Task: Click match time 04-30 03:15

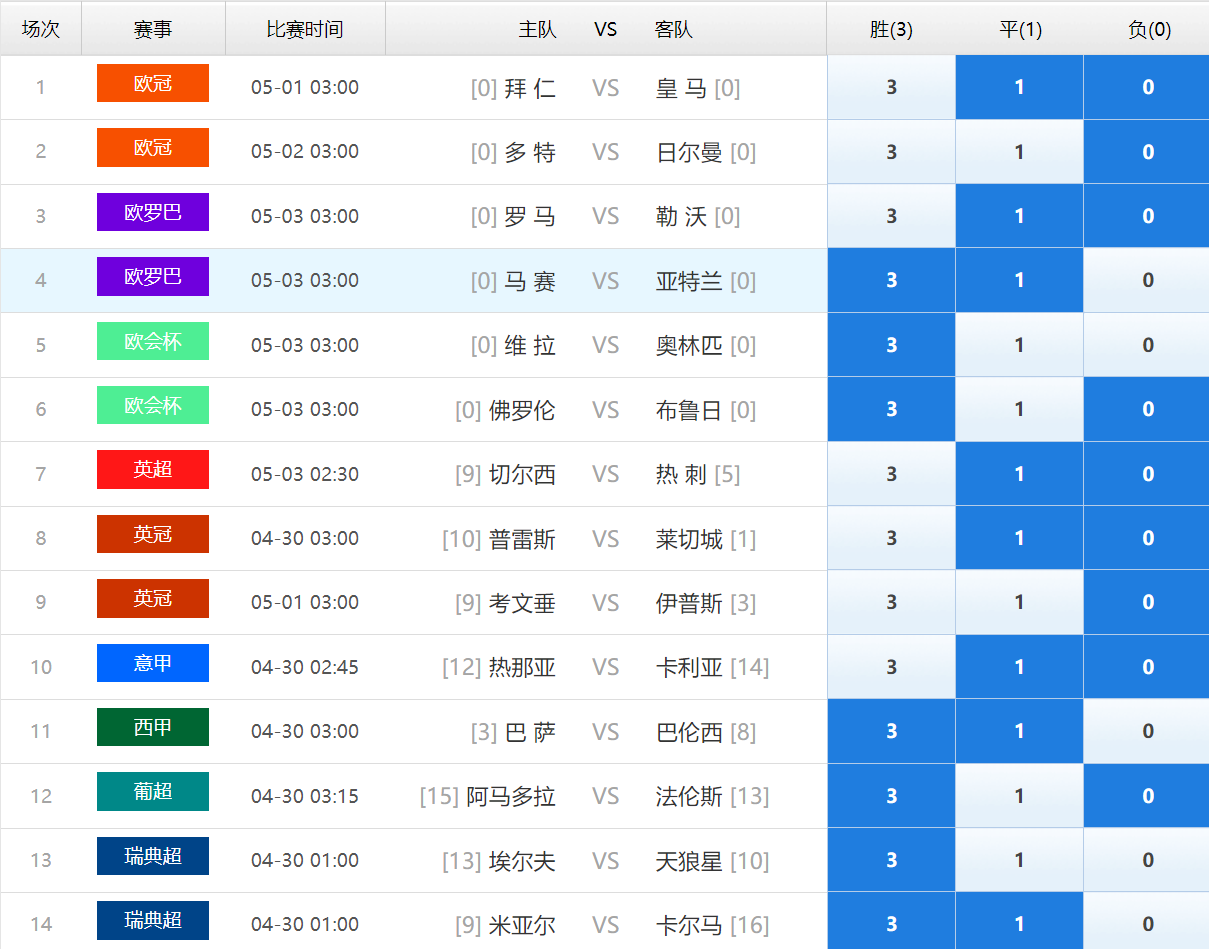Action: coord(305,796)
